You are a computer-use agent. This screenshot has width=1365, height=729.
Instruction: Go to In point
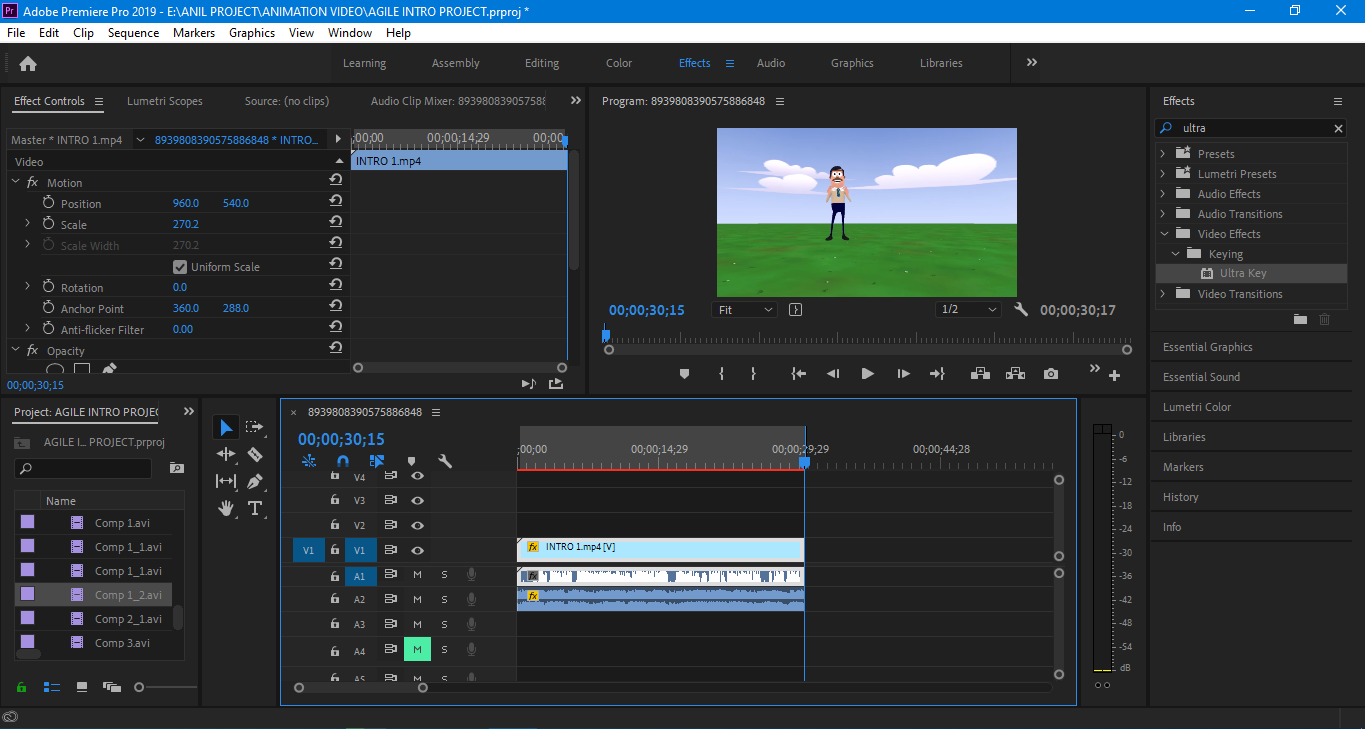[x=798, y=374]
